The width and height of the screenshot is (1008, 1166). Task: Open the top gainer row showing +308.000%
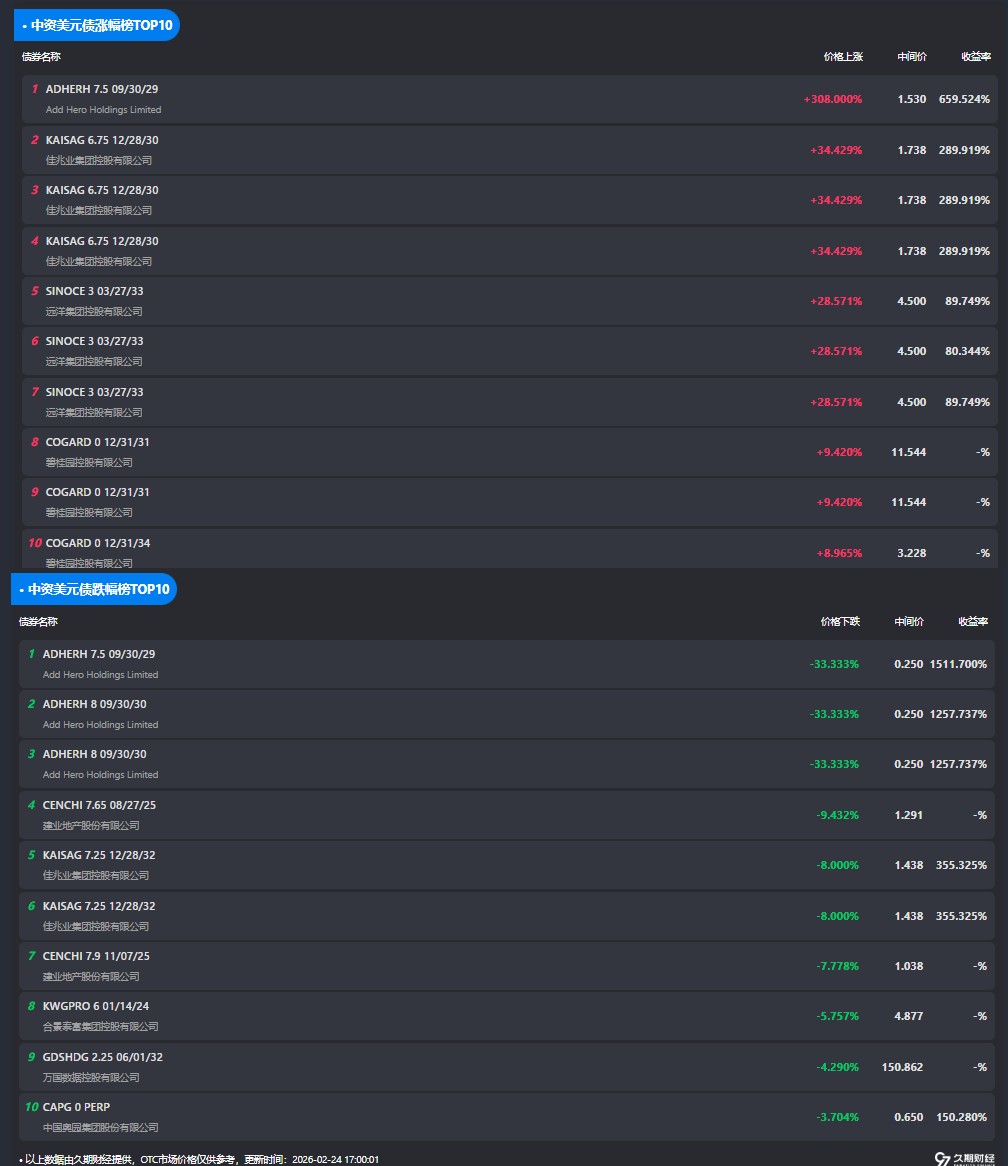pos(509,99)
